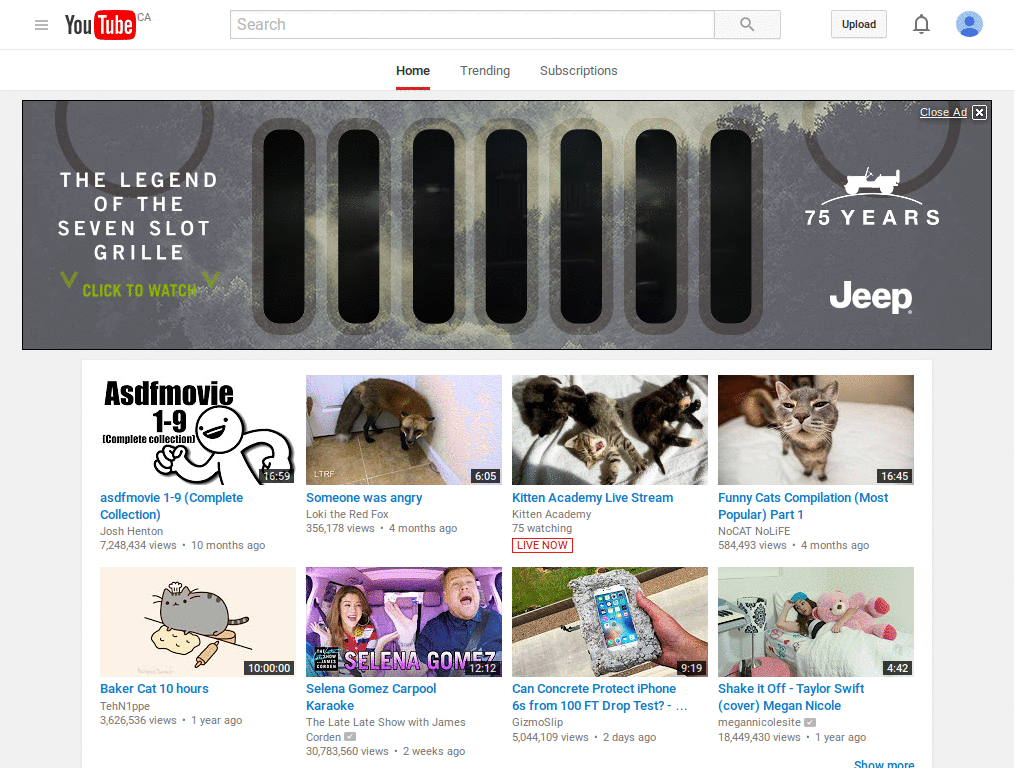This screenshot has width=1024, height=768.
Task: Open The Late Late Show channel
Action: point(385,729)
